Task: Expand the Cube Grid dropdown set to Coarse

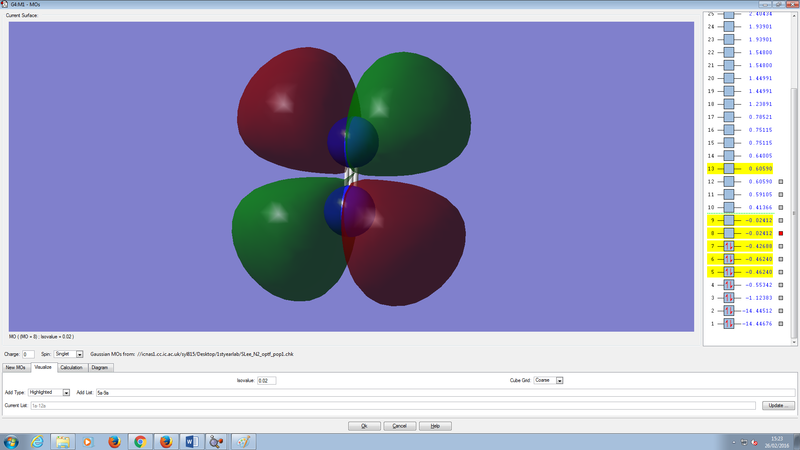Action: click(x=549, y=381)
